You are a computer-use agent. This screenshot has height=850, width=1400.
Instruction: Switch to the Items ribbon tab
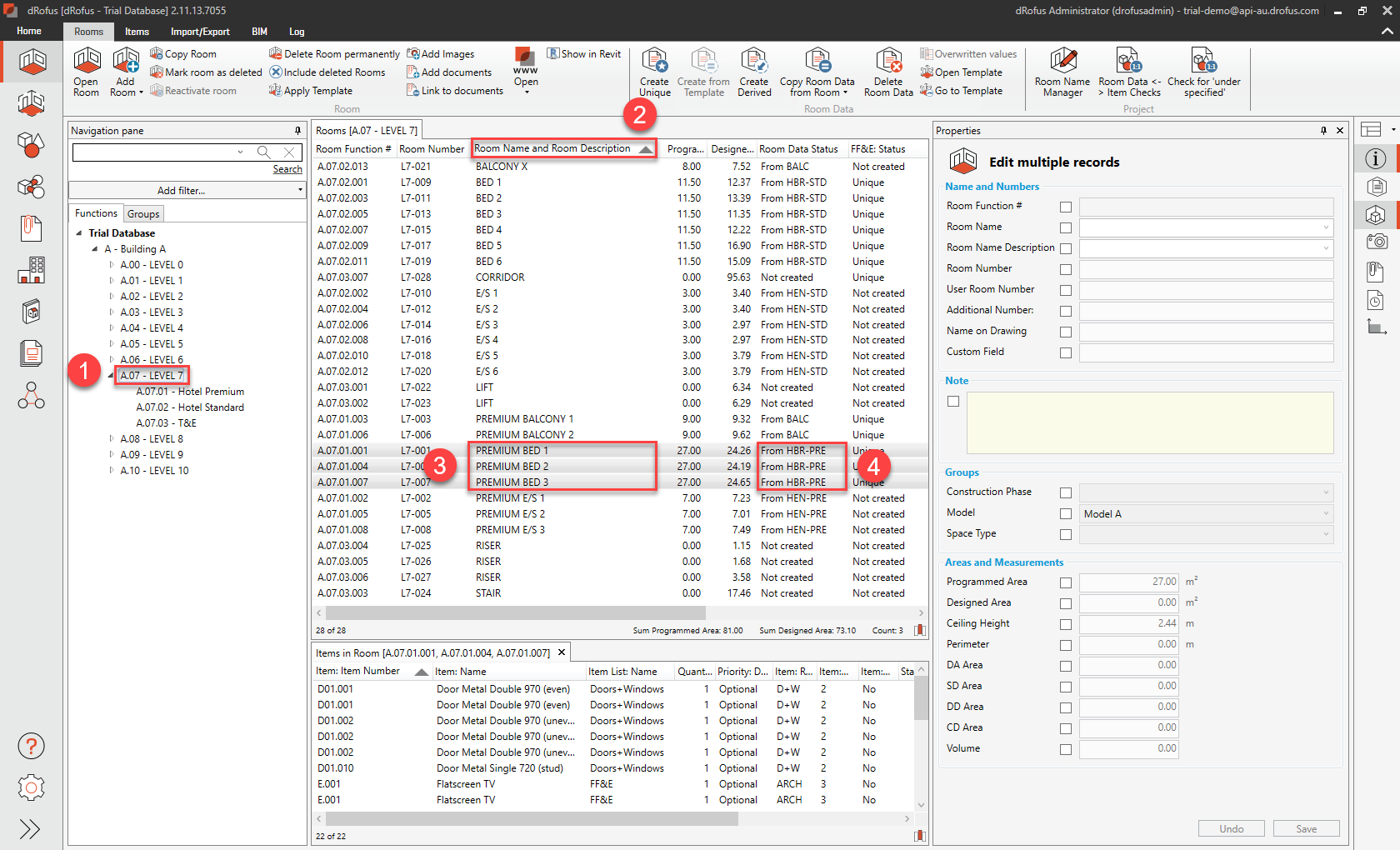click(x=136, y=32)
